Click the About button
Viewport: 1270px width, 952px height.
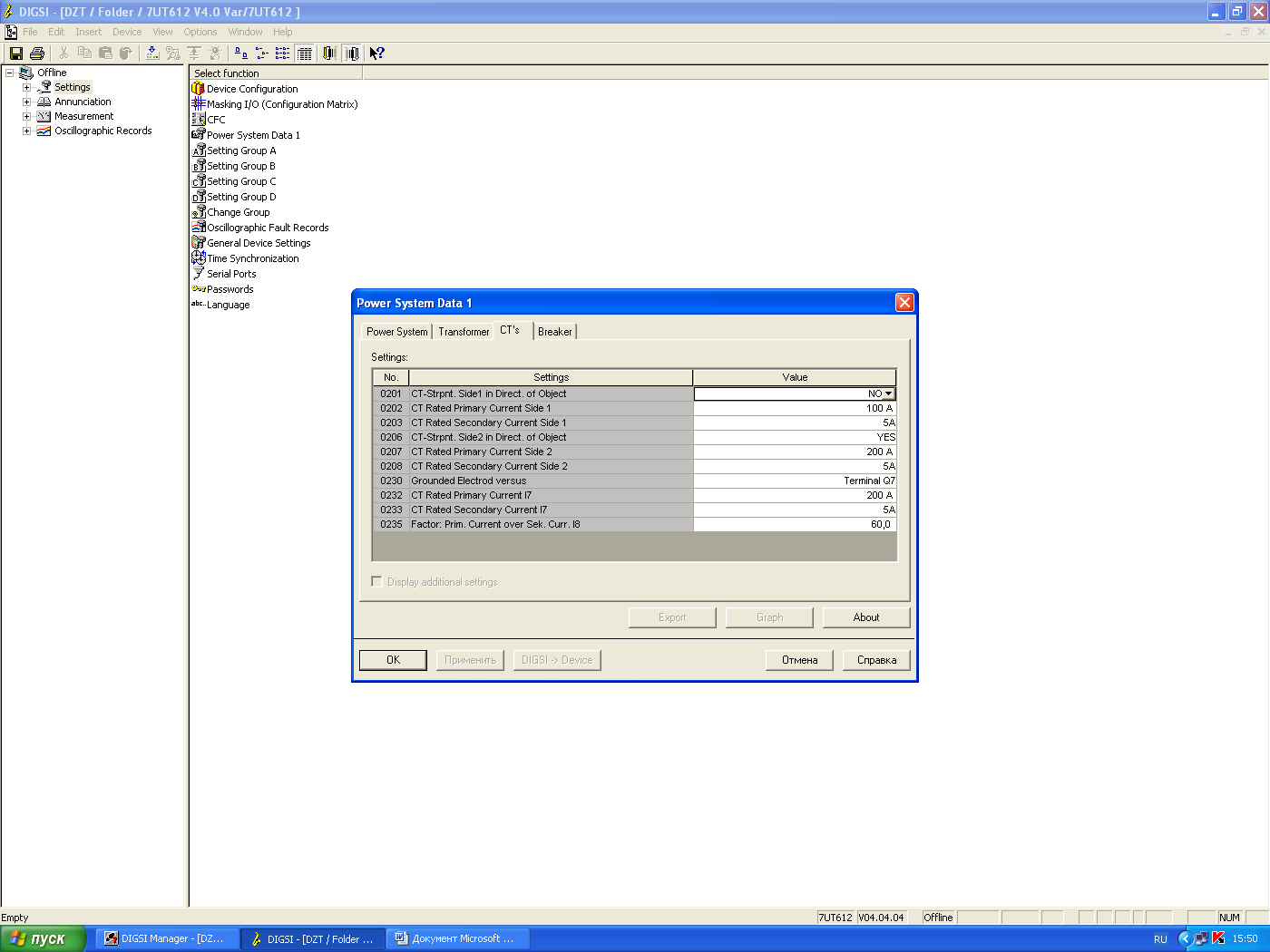point(865,617)
